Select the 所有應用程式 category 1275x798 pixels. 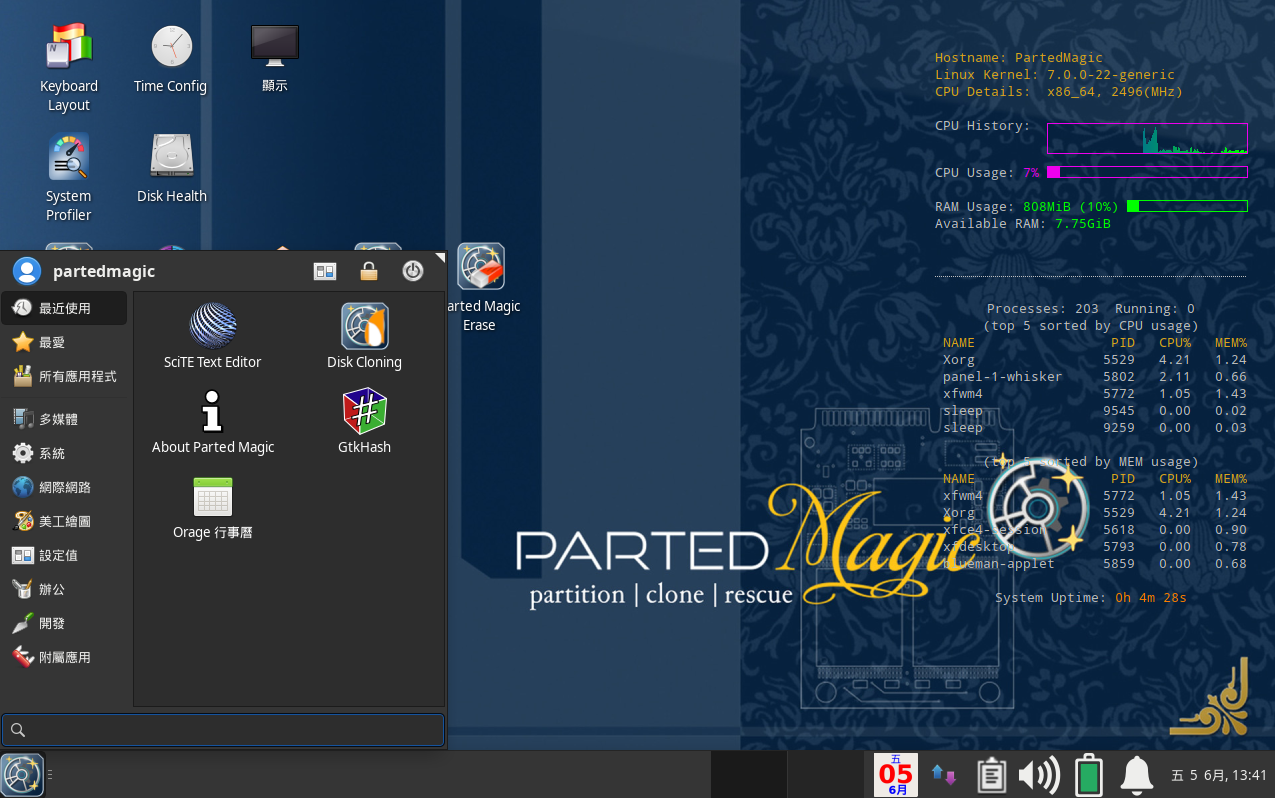(64, 376)
